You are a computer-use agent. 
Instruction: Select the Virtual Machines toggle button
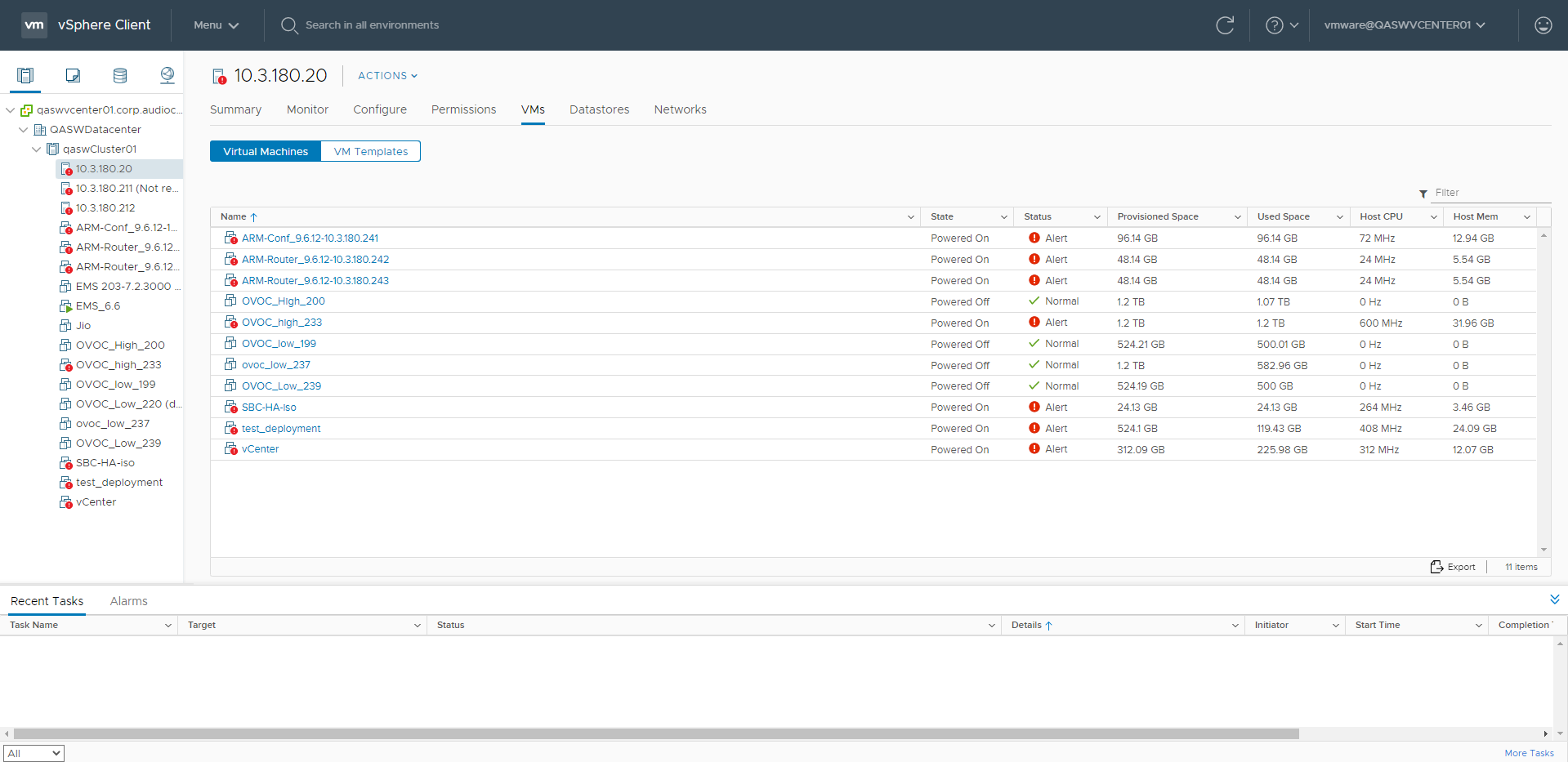266,151
